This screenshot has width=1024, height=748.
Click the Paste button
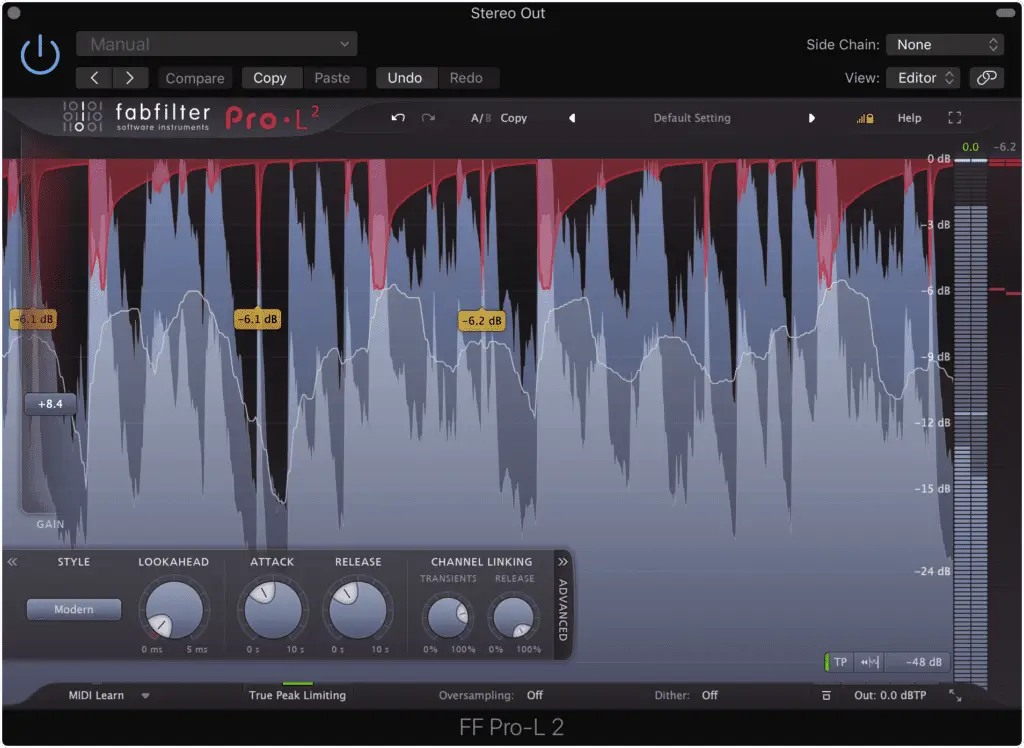click(x=332, y=78)
